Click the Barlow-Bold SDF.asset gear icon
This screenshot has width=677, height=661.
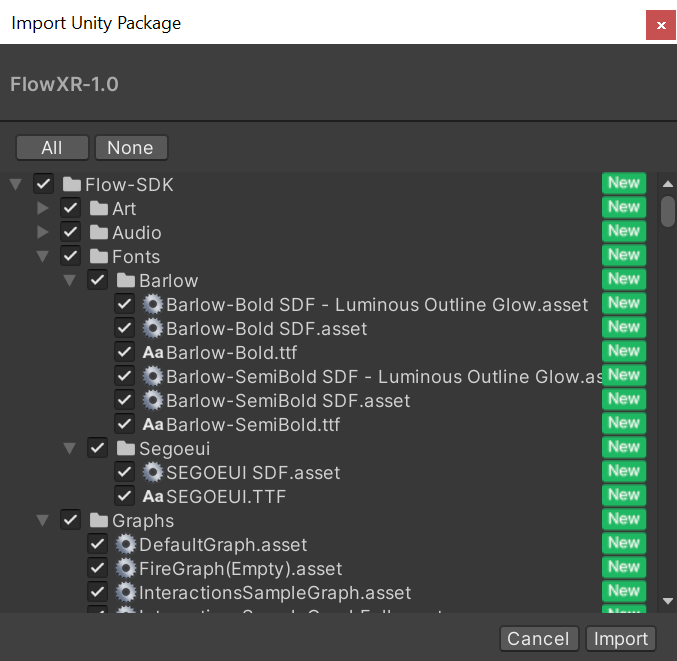pyautogui.click(x=153, y=329)
